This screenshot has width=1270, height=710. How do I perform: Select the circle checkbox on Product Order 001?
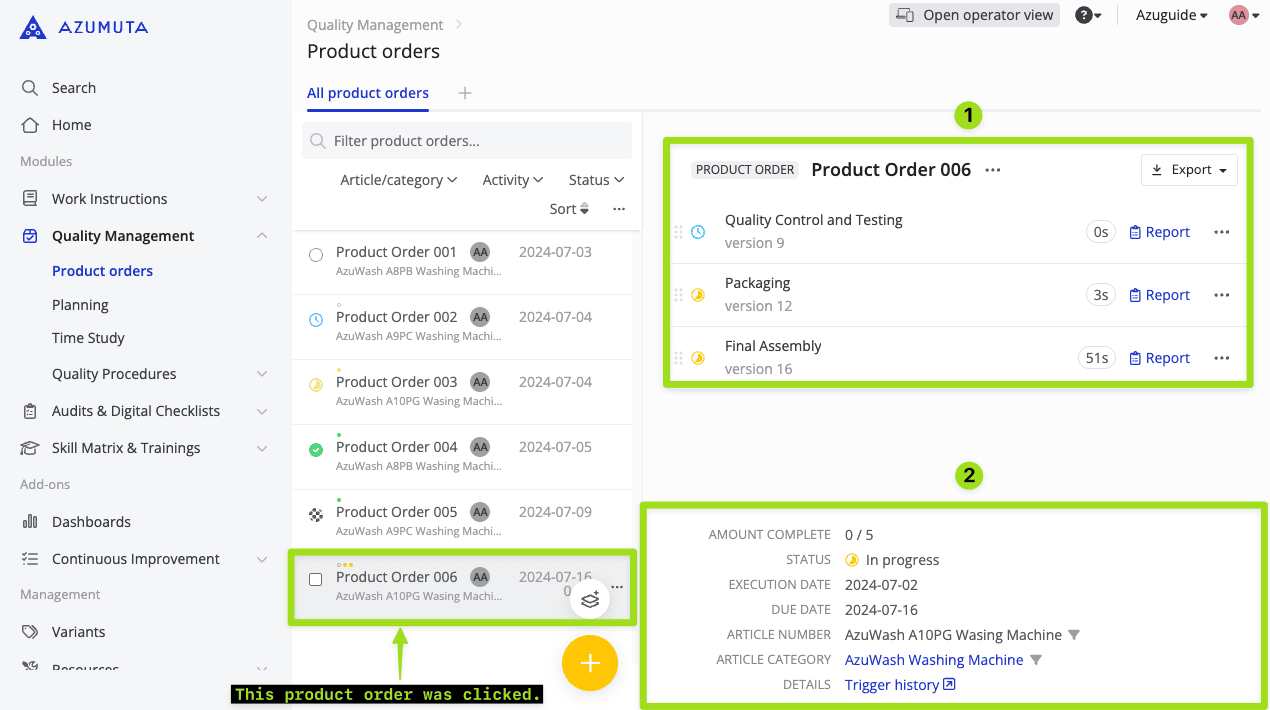pos(314,254)
